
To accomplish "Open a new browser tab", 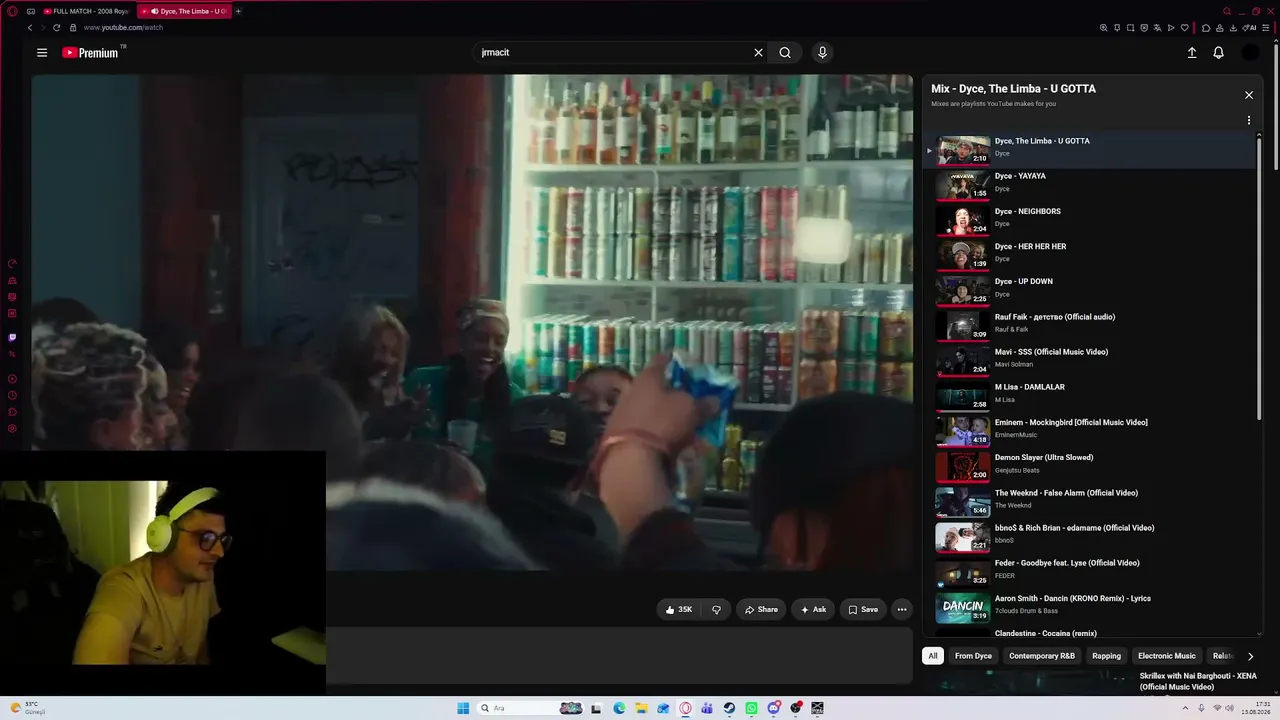I will (x=238, y=11).
